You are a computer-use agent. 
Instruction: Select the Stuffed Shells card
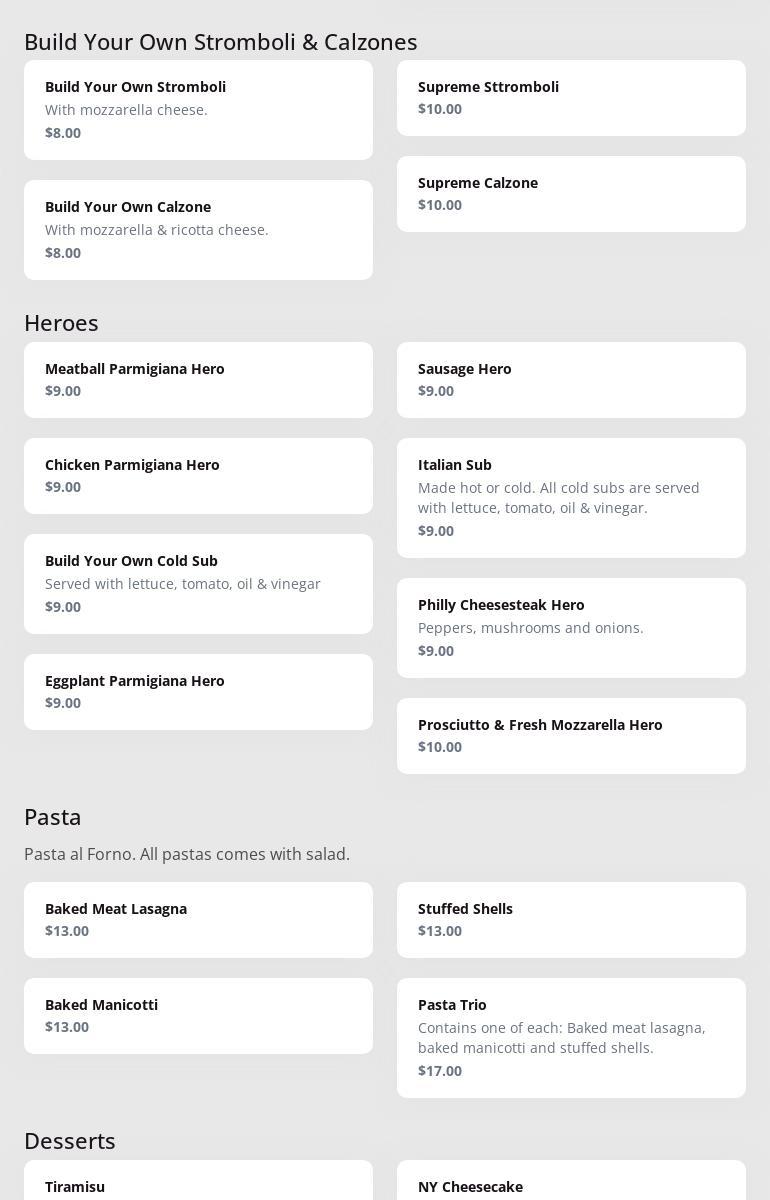pos(571,920)
